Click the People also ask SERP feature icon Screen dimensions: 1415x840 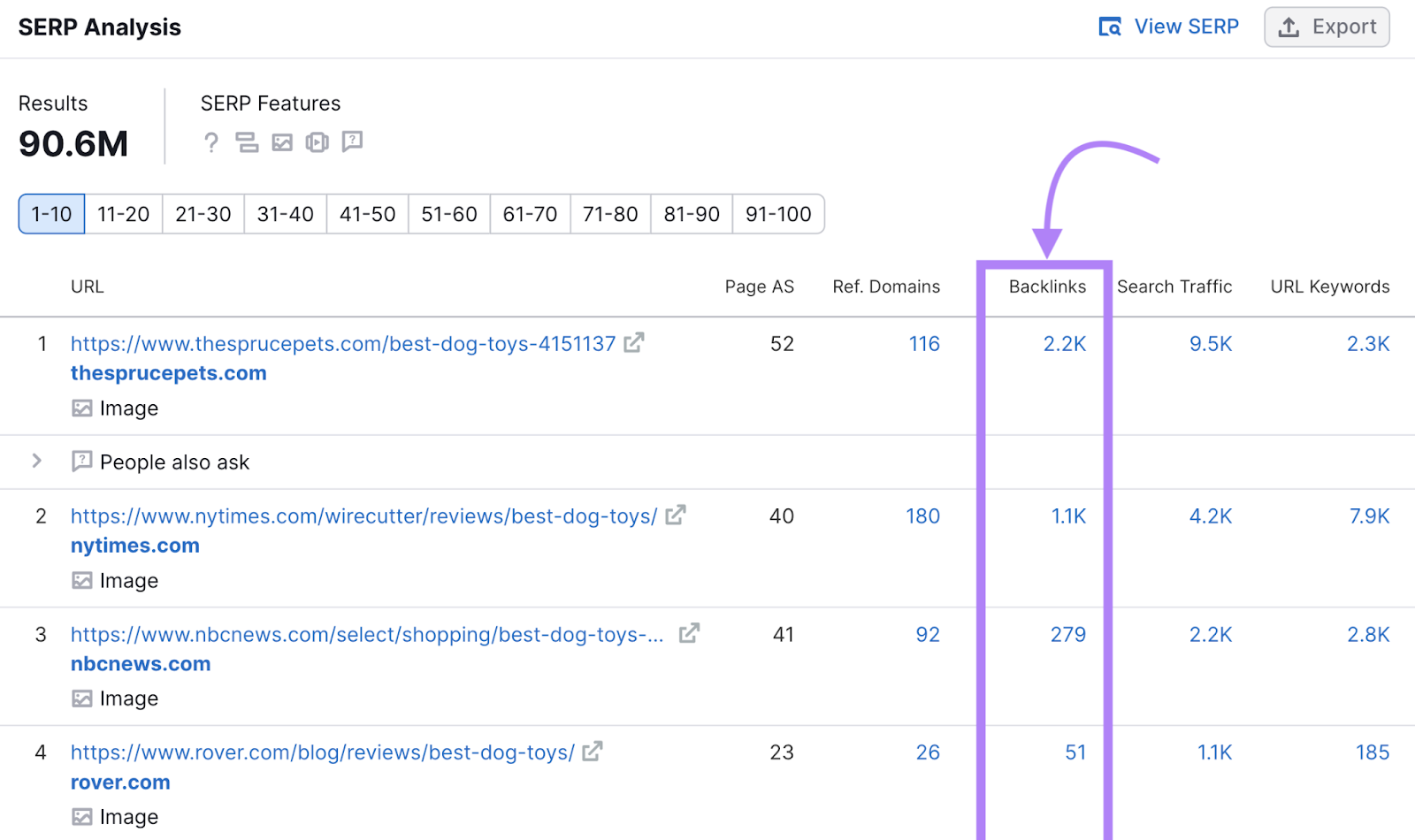[353, 142]
